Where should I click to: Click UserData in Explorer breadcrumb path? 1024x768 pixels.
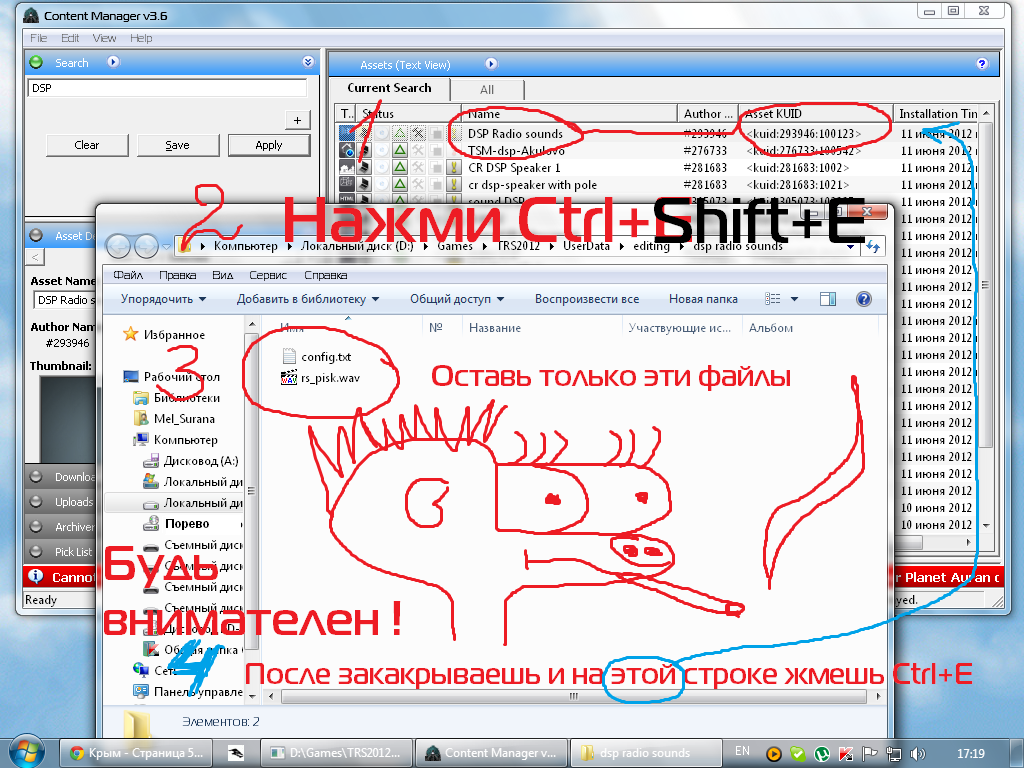tap(586, 246)
